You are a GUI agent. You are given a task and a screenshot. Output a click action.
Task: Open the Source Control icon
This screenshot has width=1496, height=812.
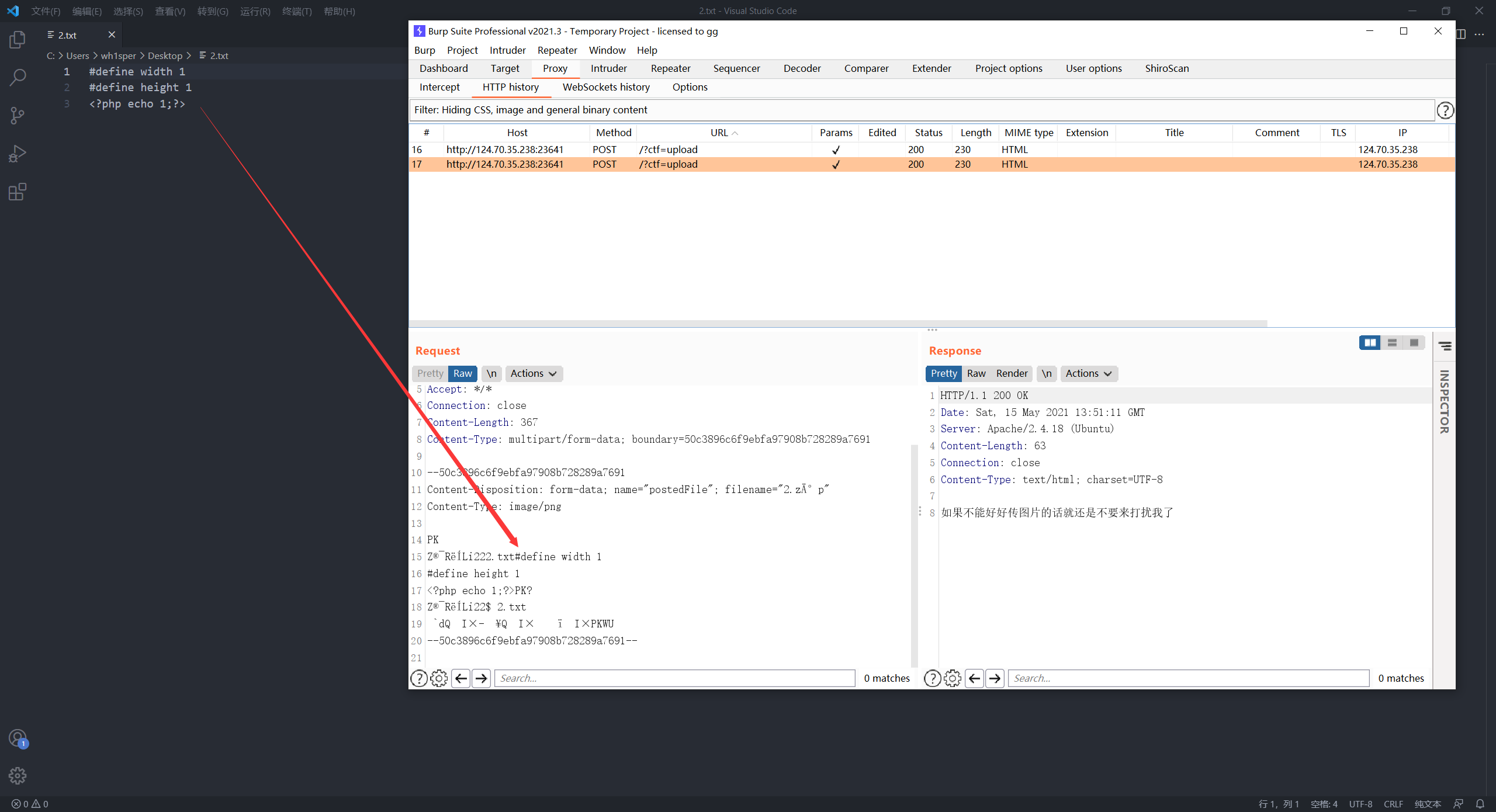coord(18,115)
